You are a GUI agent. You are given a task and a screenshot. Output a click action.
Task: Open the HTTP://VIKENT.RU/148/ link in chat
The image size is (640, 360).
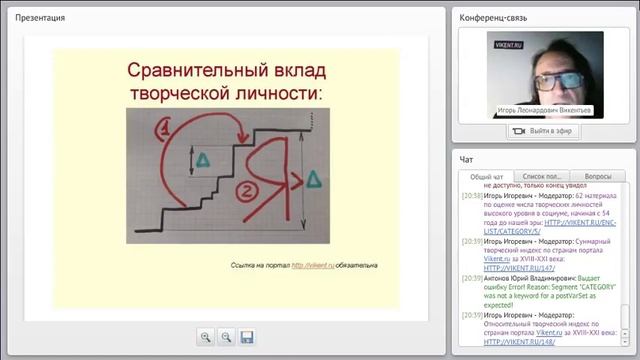519,342
